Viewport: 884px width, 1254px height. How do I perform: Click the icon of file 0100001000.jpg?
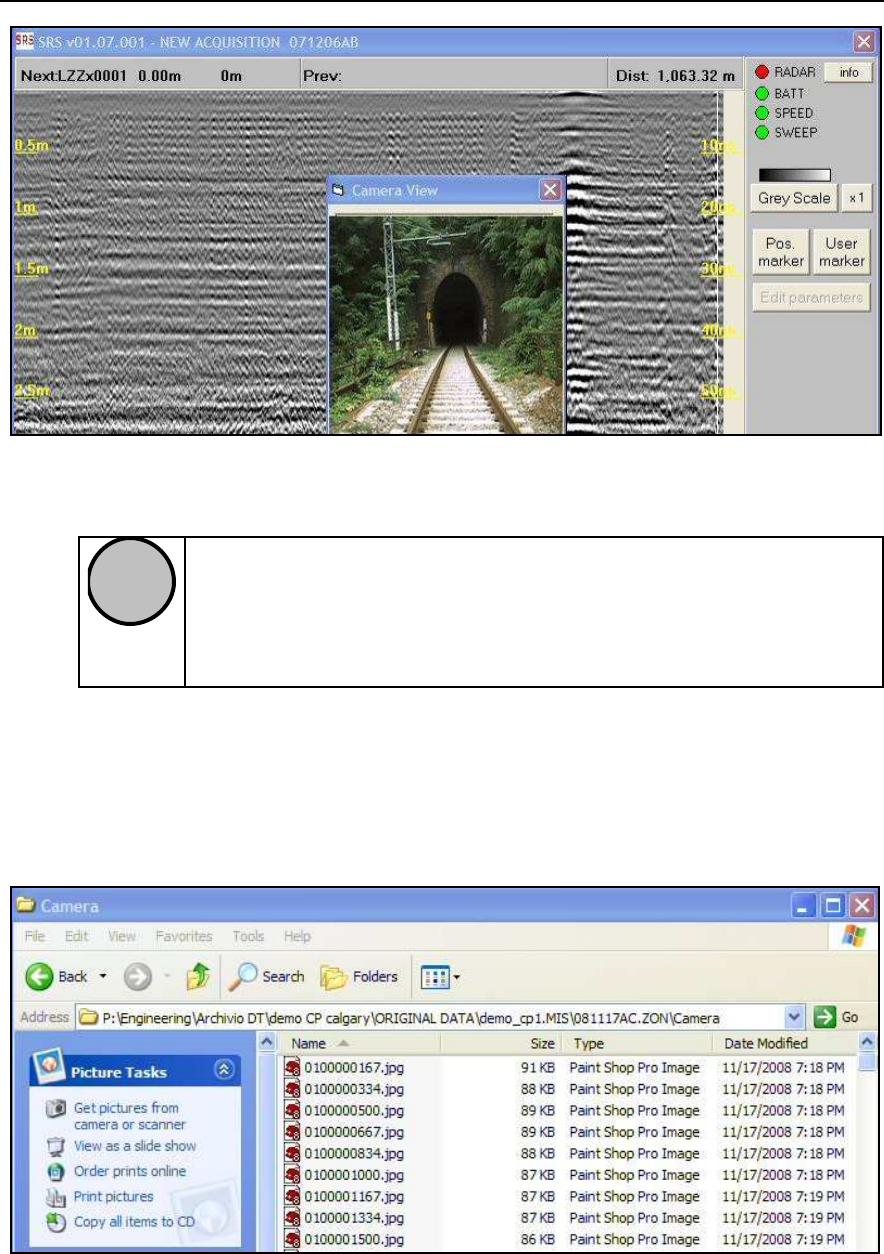(294, 1175)
